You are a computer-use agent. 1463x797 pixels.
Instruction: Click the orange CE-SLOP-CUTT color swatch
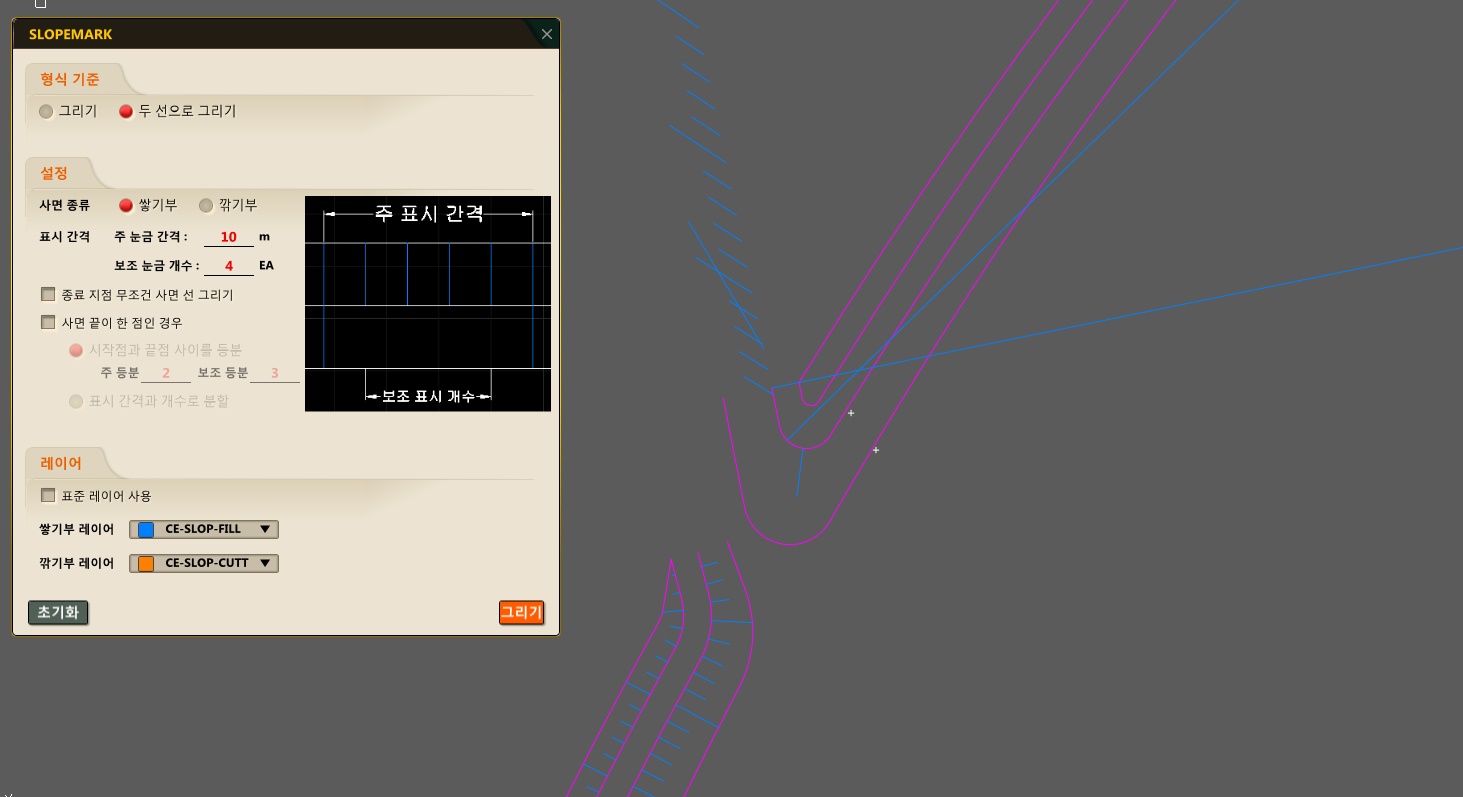point(146,564)
